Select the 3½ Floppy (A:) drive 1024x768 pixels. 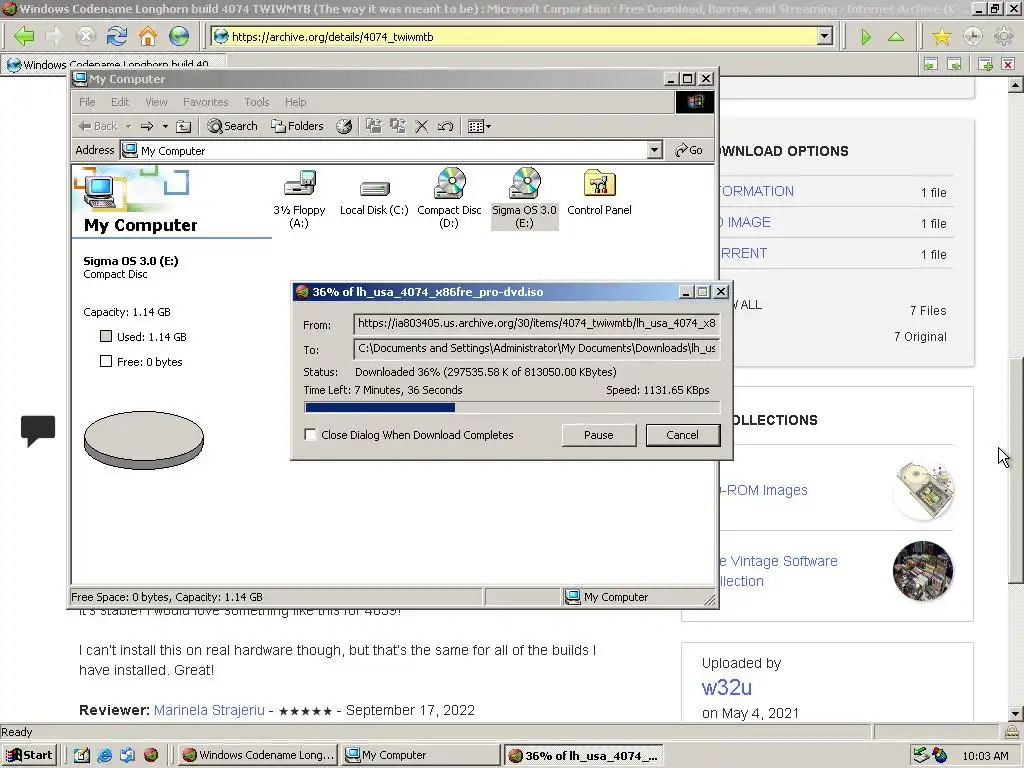(x=299, y=199)
